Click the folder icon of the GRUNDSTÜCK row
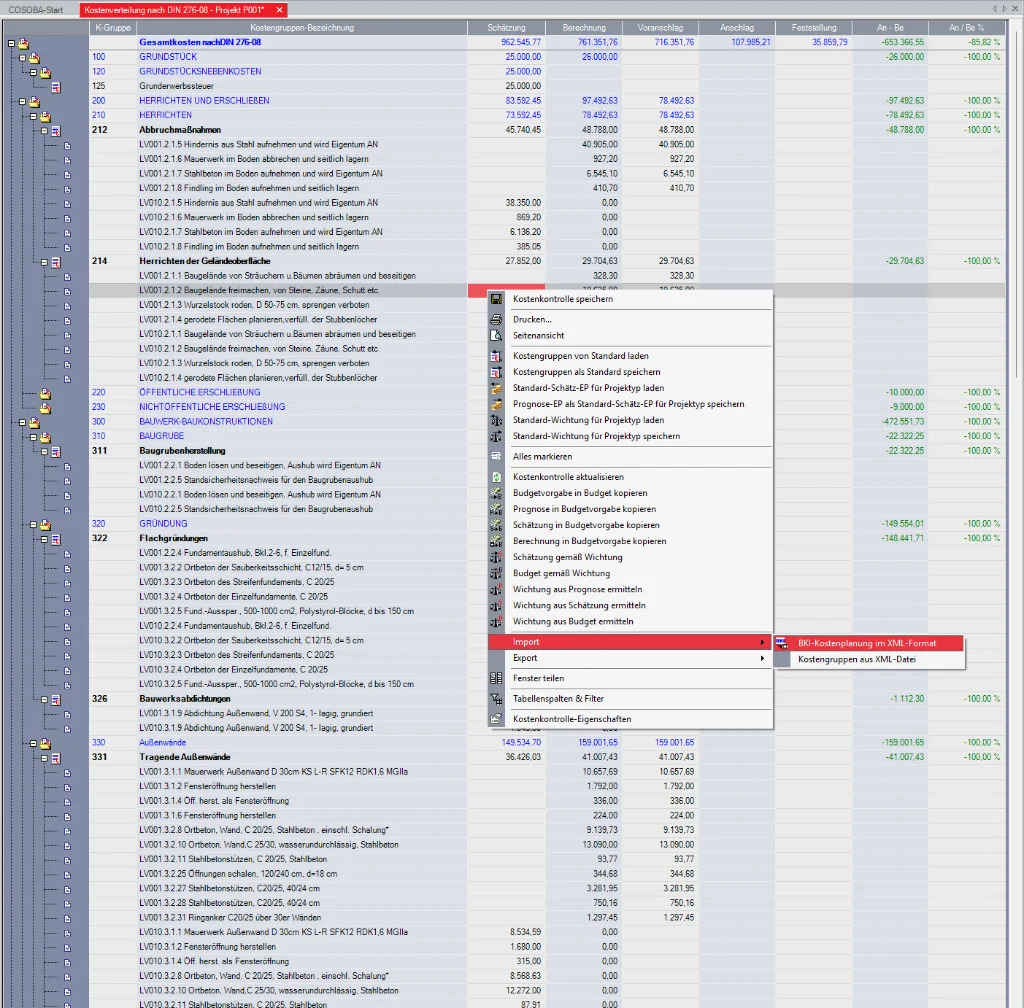Image resolution: width=1024 pixels, height=1008 pixels. click(x=34, y=58)
